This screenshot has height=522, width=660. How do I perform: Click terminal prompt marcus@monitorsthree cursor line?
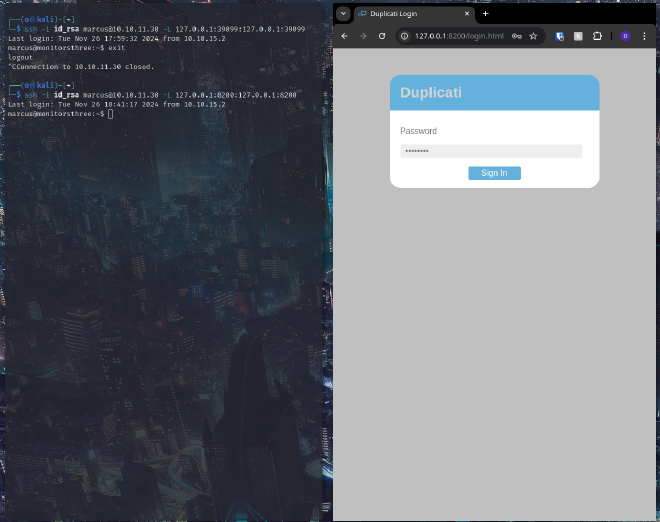(61, 114)
